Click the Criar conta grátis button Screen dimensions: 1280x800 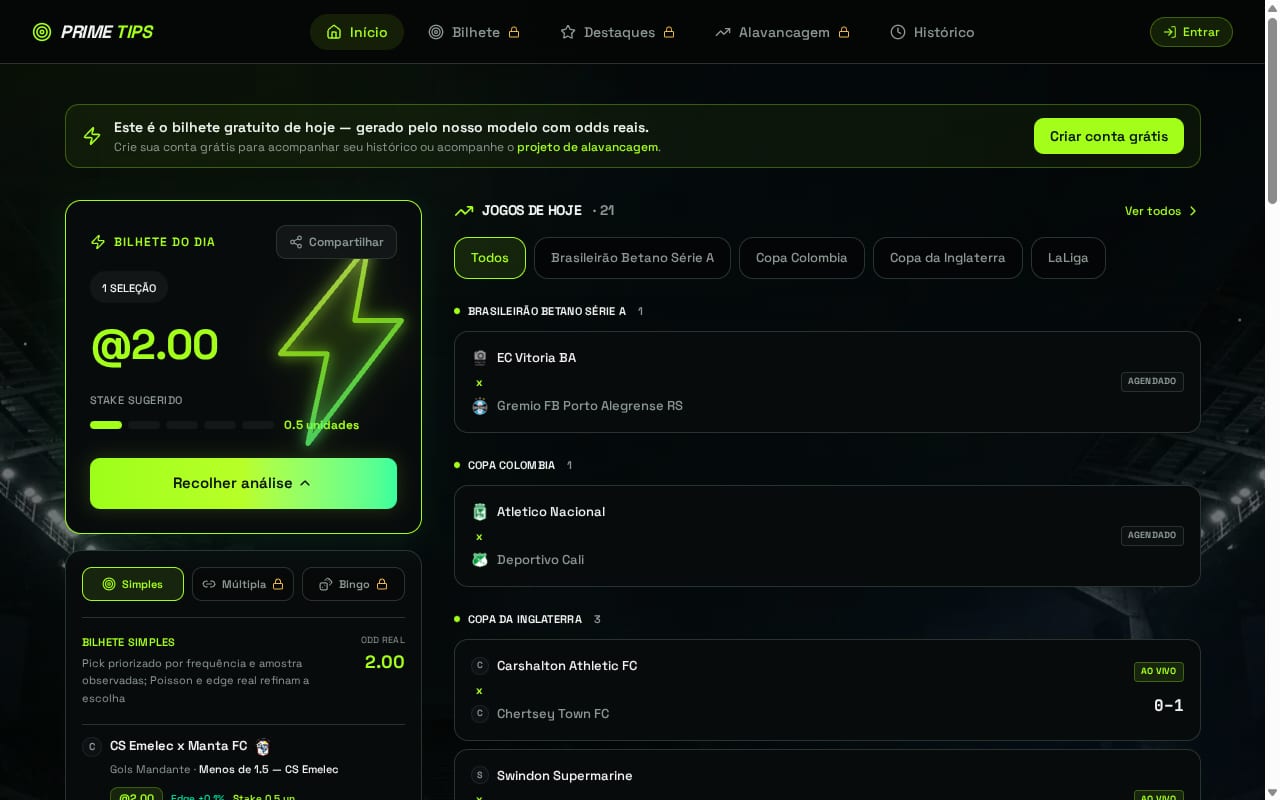[x=1109, y=136]
